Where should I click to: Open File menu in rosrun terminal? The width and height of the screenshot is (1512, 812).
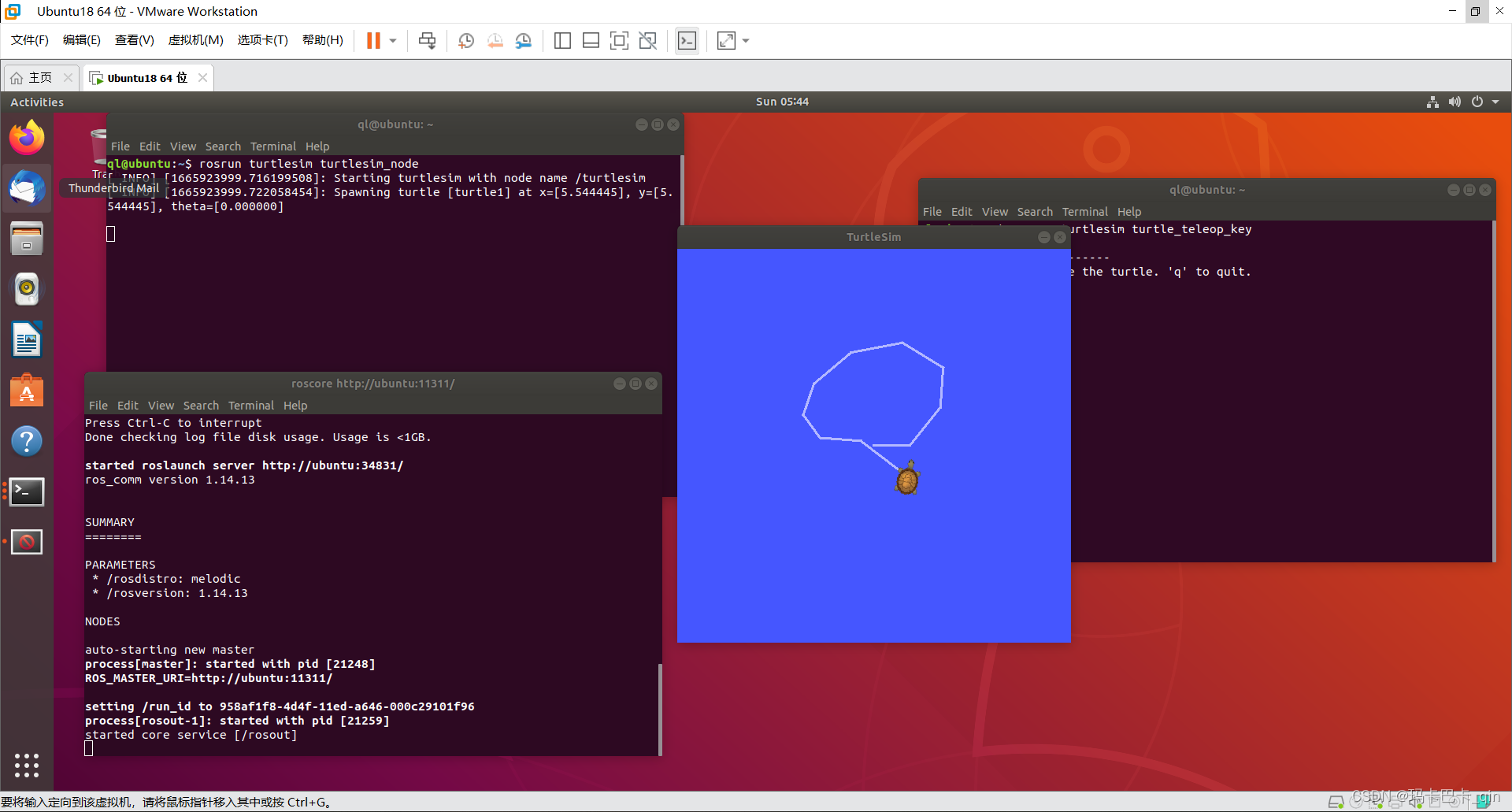coord(120,146)
